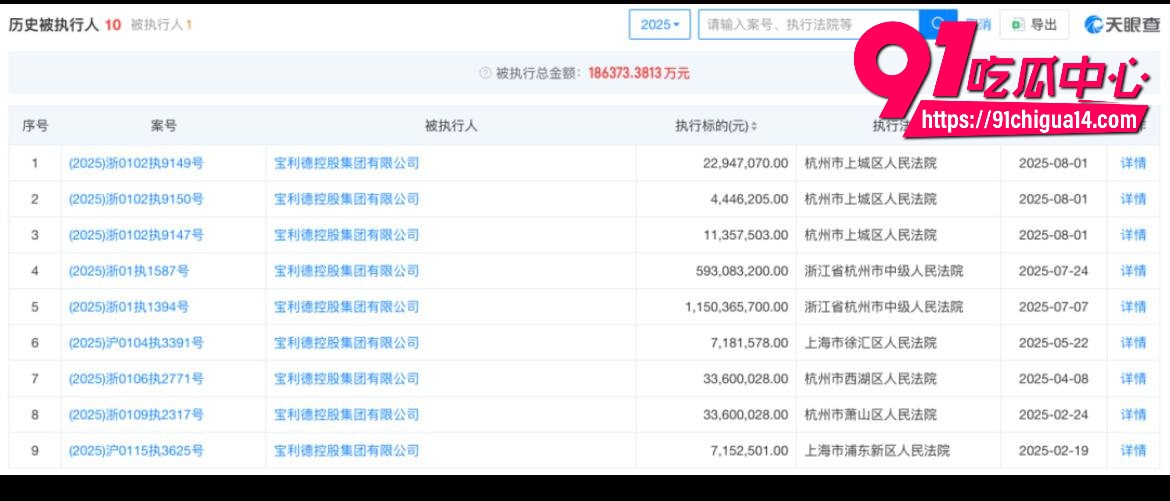Screen dimensions: 1170x501
Task: View 详情 for the 2025-02-19 row
Action: (1133, 450)
